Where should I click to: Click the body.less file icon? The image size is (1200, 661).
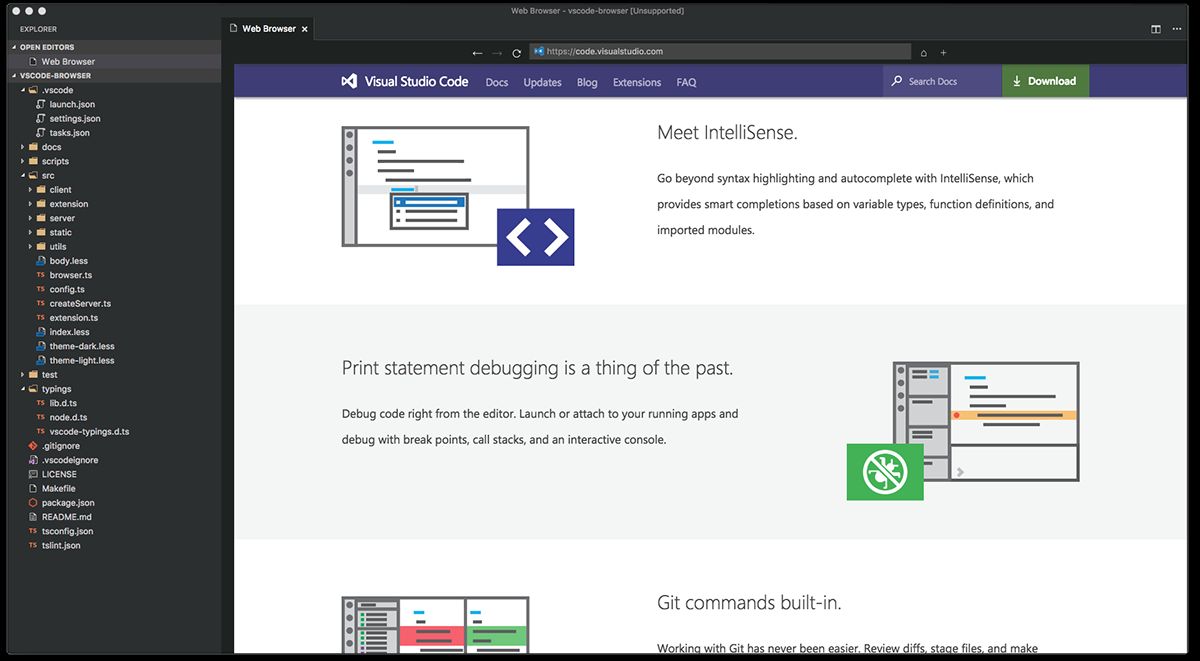pyautogui.click(x=40, y=261)
